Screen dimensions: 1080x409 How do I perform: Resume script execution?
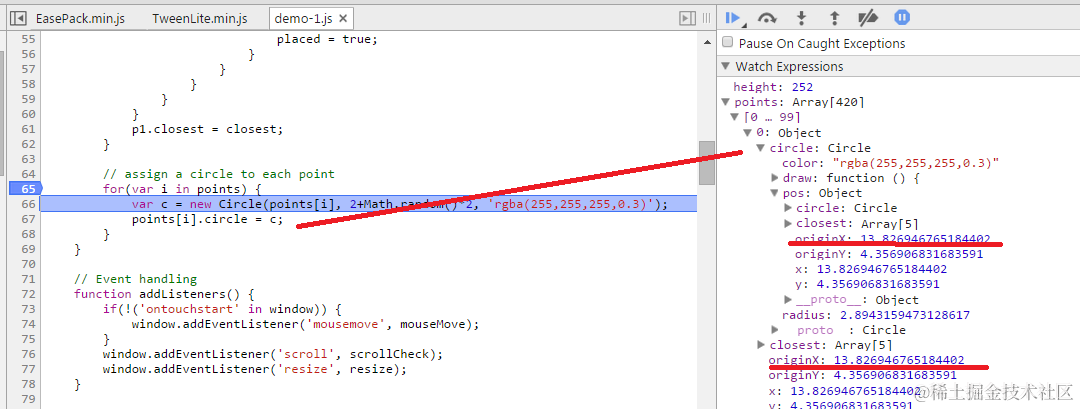click(734, 18)
